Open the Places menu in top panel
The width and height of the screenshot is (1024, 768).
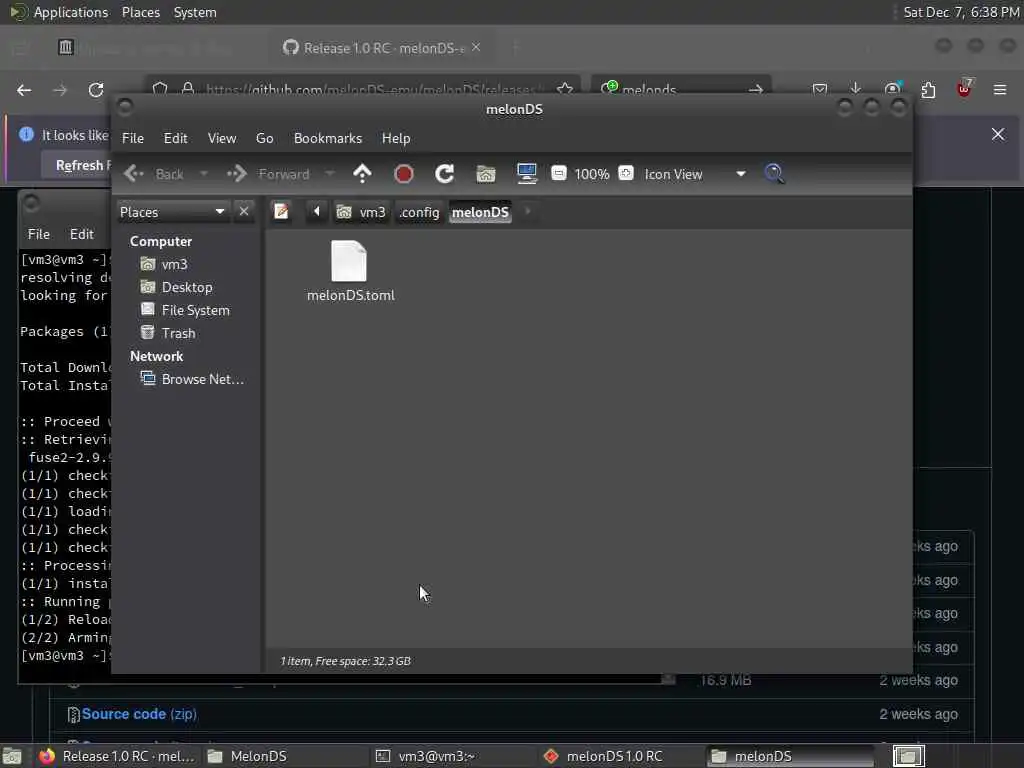[140, 12]
